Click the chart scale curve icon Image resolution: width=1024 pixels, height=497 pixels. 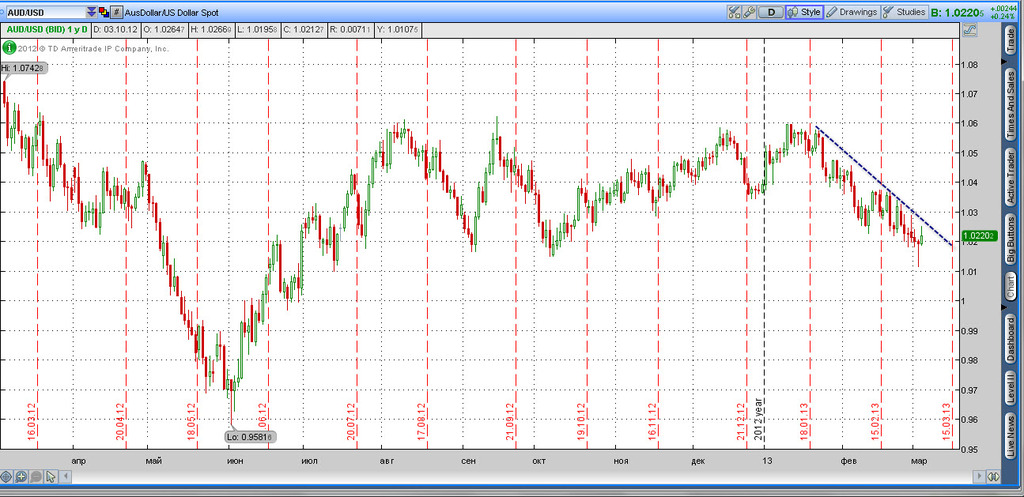click(967, 31)
